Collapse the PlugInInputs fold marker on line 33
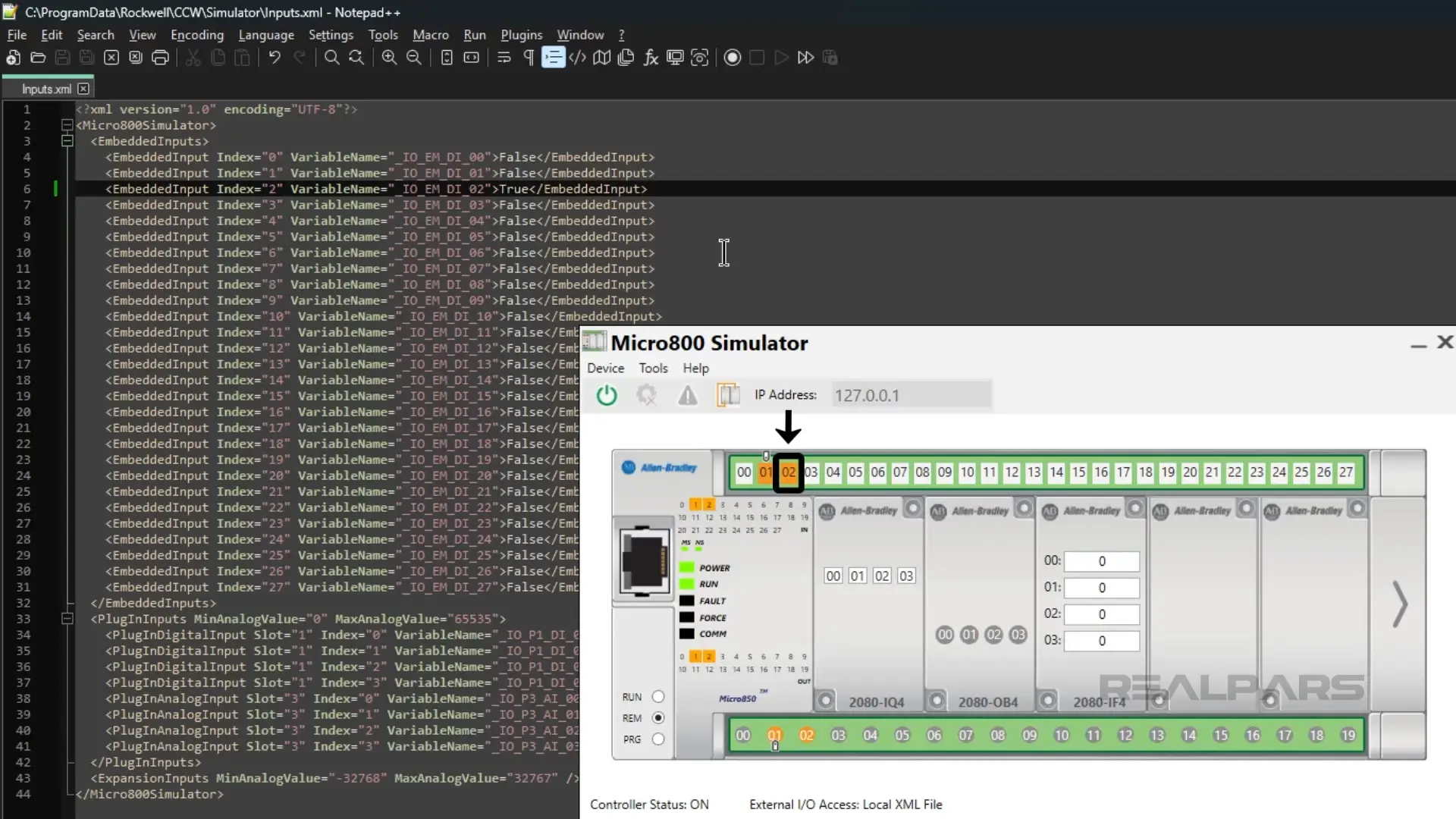The height and width of the screenshot is (819, 1456). (67, 619)
